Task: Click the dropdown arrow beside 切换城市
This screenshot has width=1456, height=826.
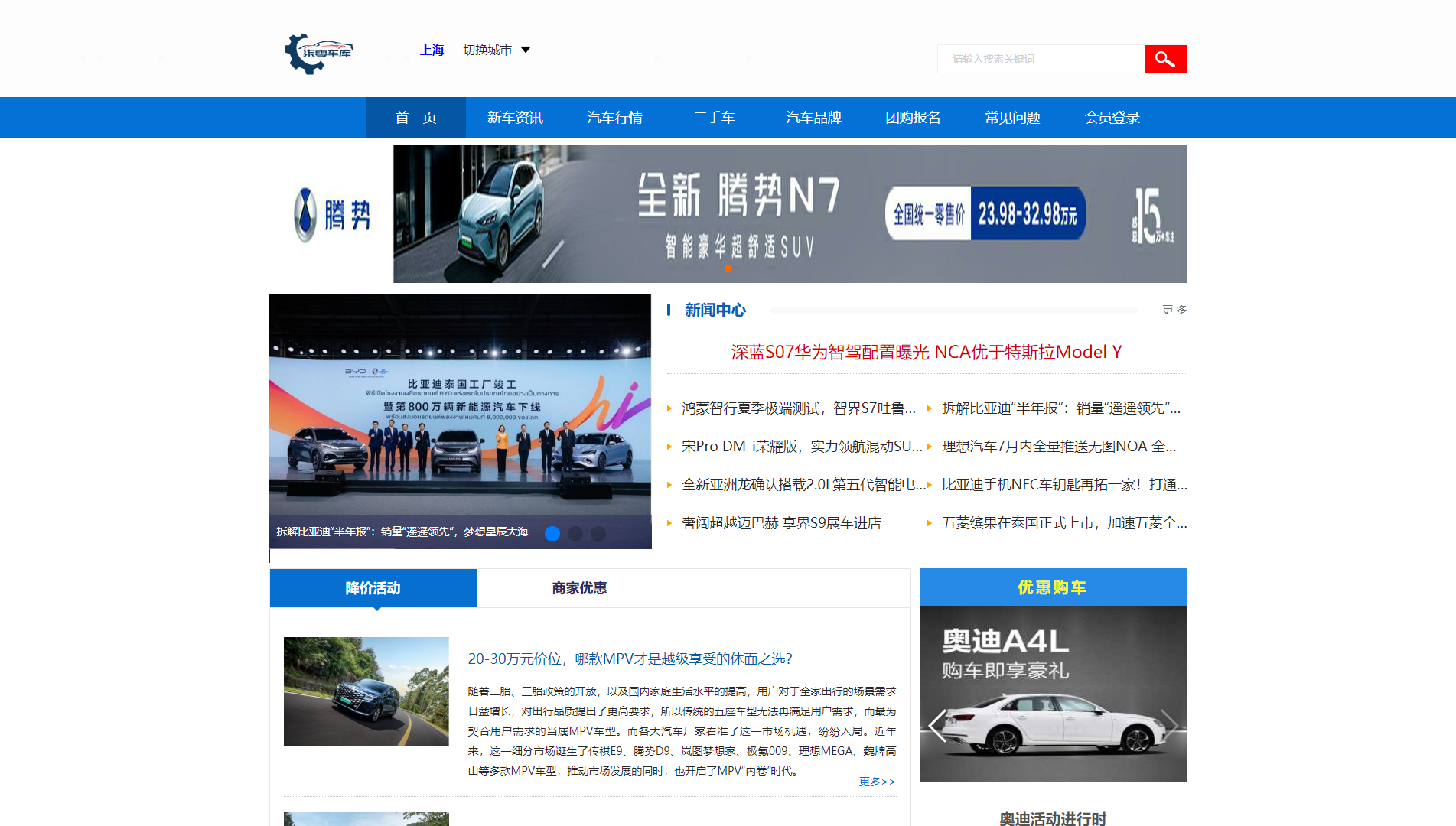Action: point(526,50)
